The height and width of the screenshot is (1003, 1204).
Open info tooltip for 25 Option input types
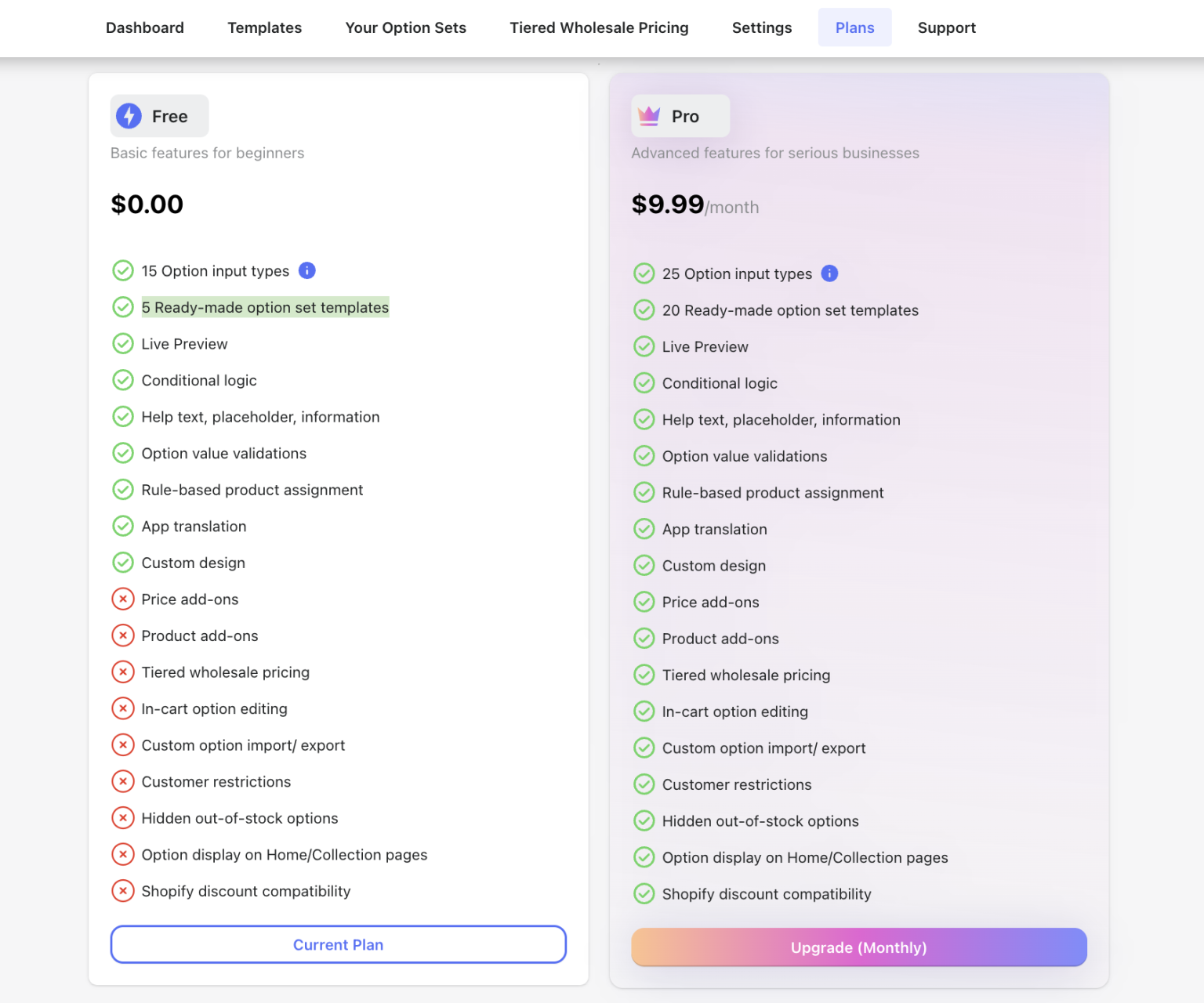coord(829,273)
